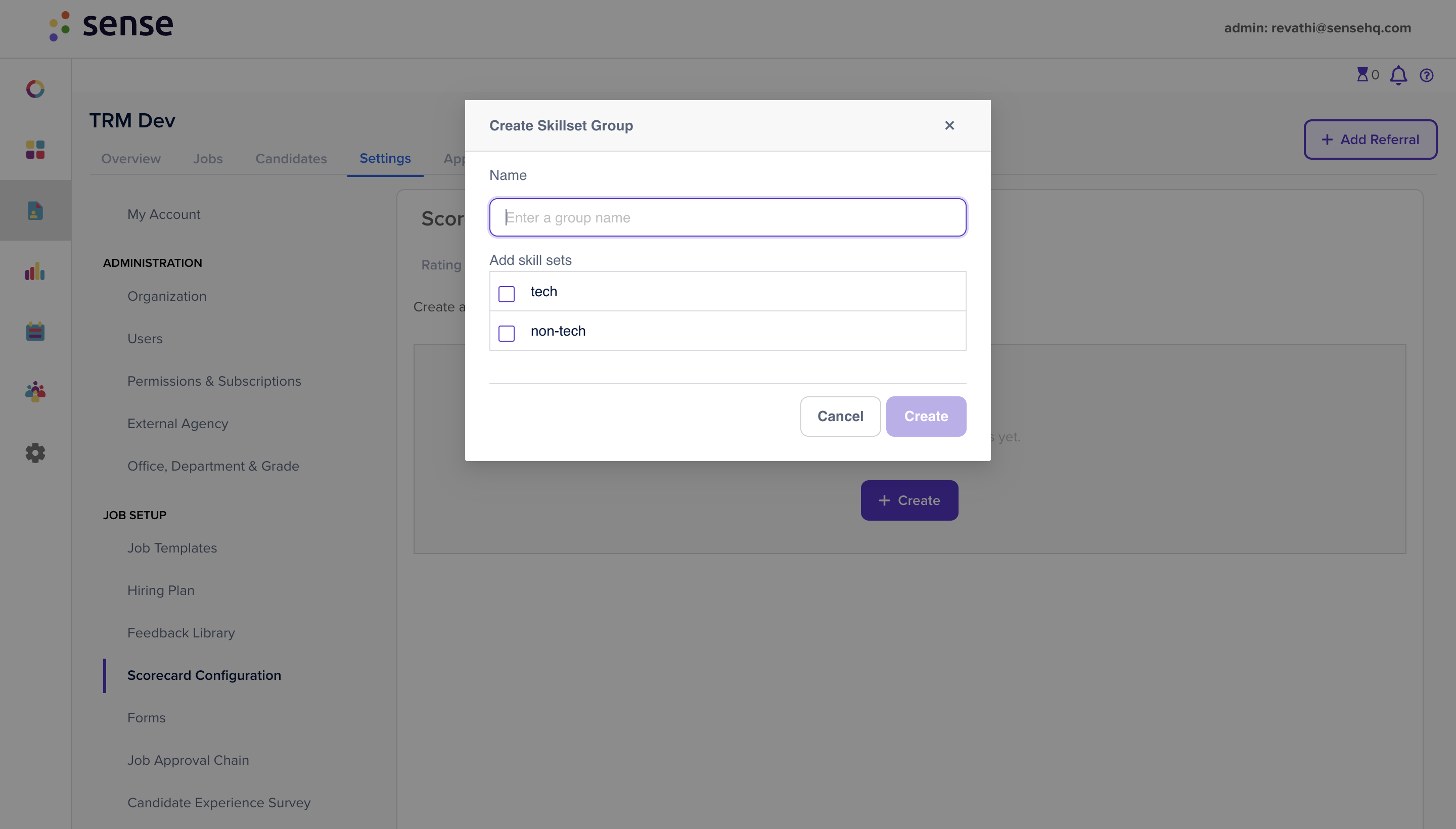This screenshot has width=1456, height=829.
Task: Open Permissions & Subscriptions
Action: click(x=214, y=381)
